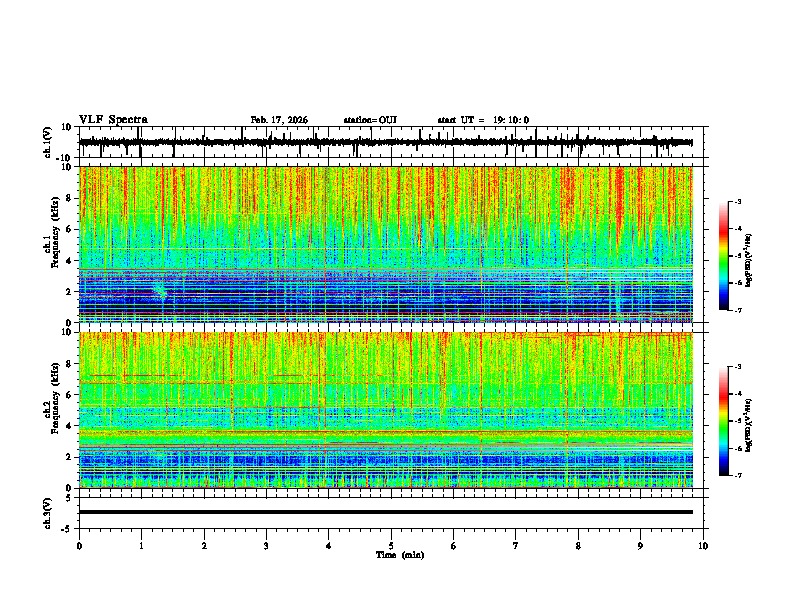Viewport: 792px width, 612px height.
Task: Click the "station=OUI" header text
Action: 370,120
